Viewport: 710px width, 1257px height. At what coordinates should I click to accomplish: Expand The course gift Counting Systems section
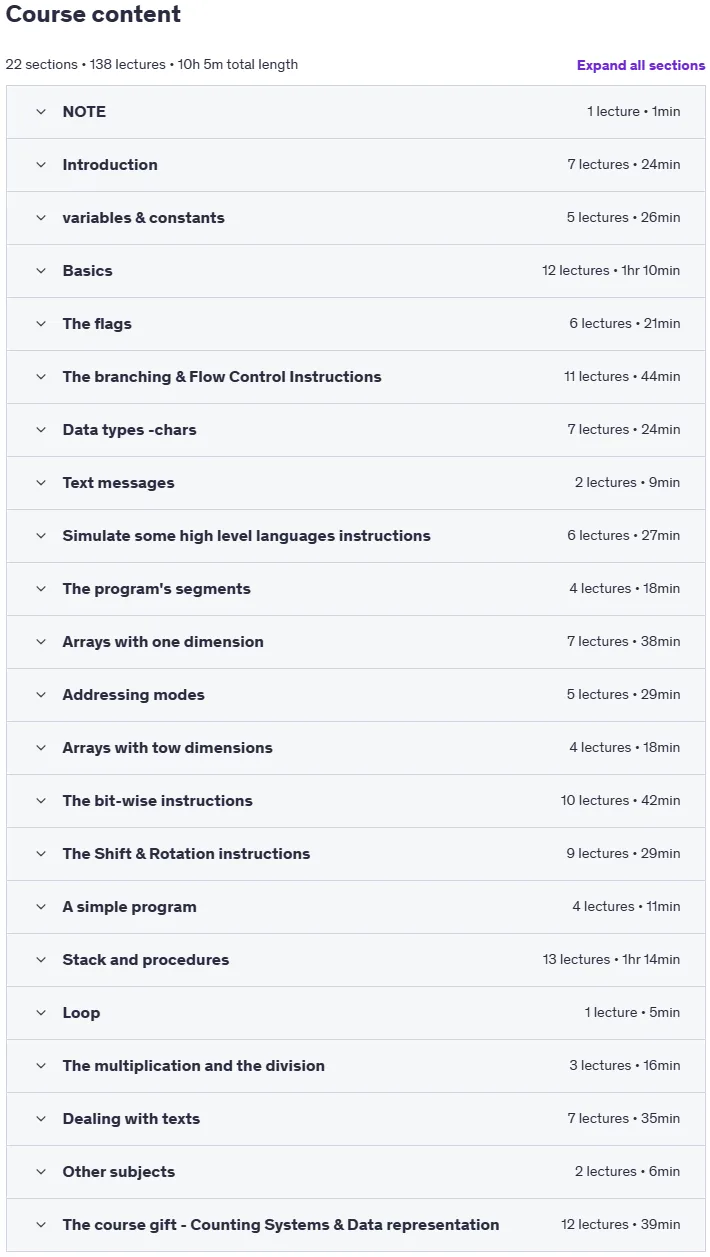356,1225
